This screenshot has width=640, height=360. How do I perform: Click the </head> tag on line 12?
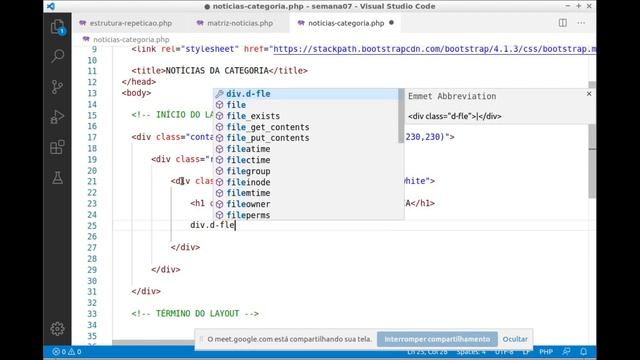click(x=139, y=82)
